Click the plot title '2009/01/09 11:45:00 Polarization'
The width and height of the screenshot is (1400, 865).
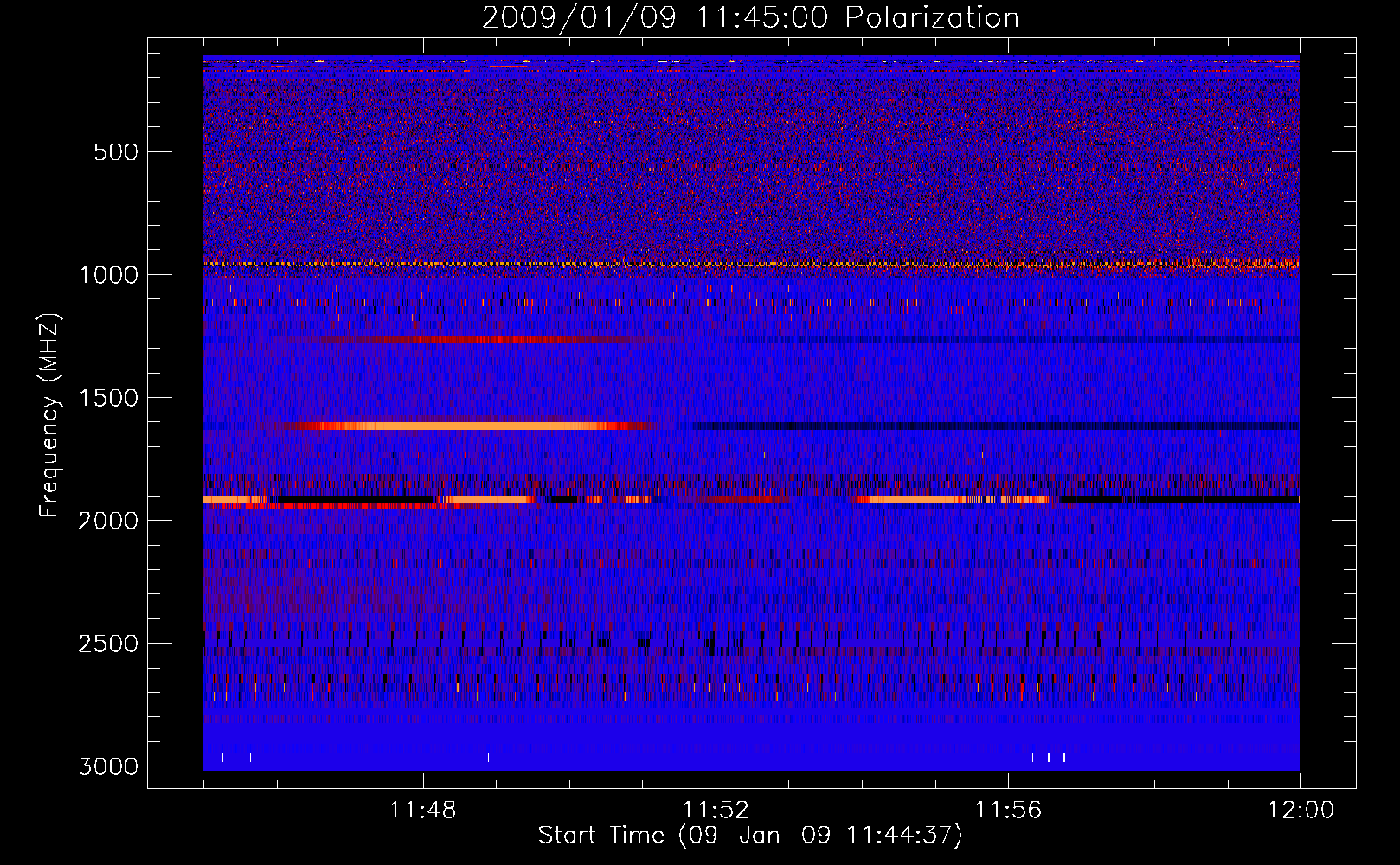pos(750,17)
